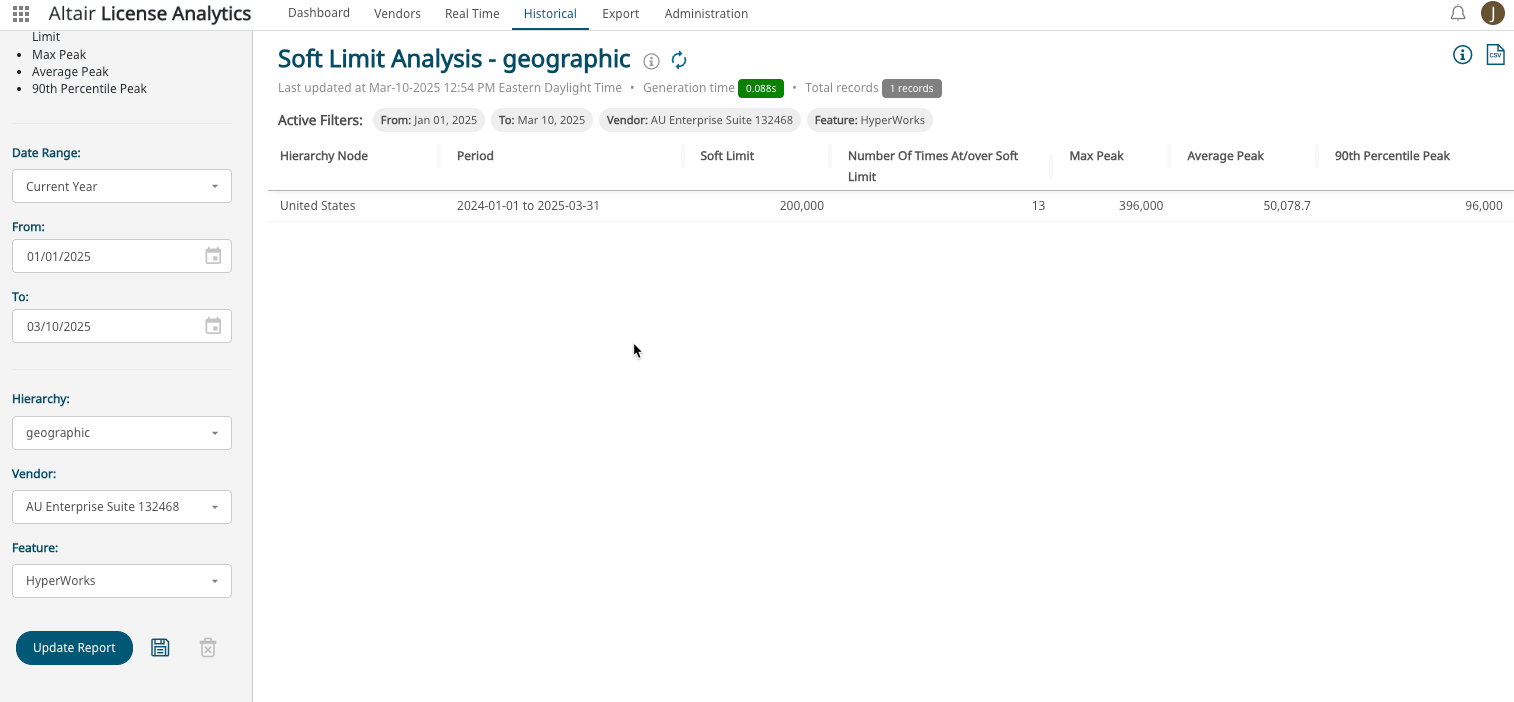Click the Hierarchy Node column header

tap(324, 156)
